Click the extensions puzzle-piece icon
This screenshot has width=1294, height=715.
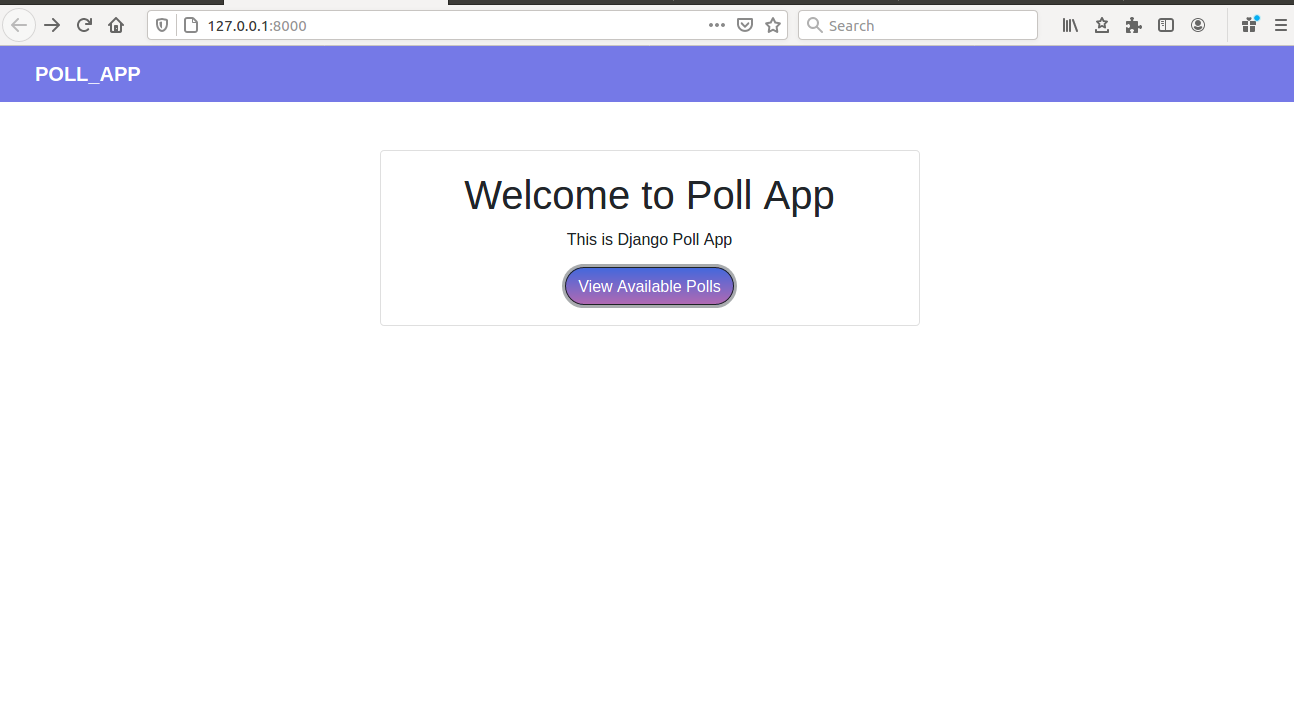[x=1134, y=25]
